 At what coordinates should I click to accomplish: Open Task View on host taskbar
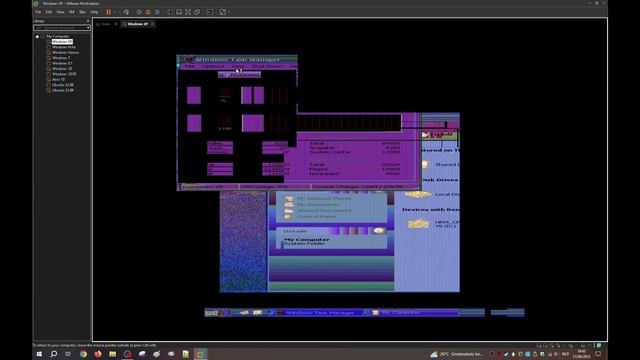tap(68, 354)
